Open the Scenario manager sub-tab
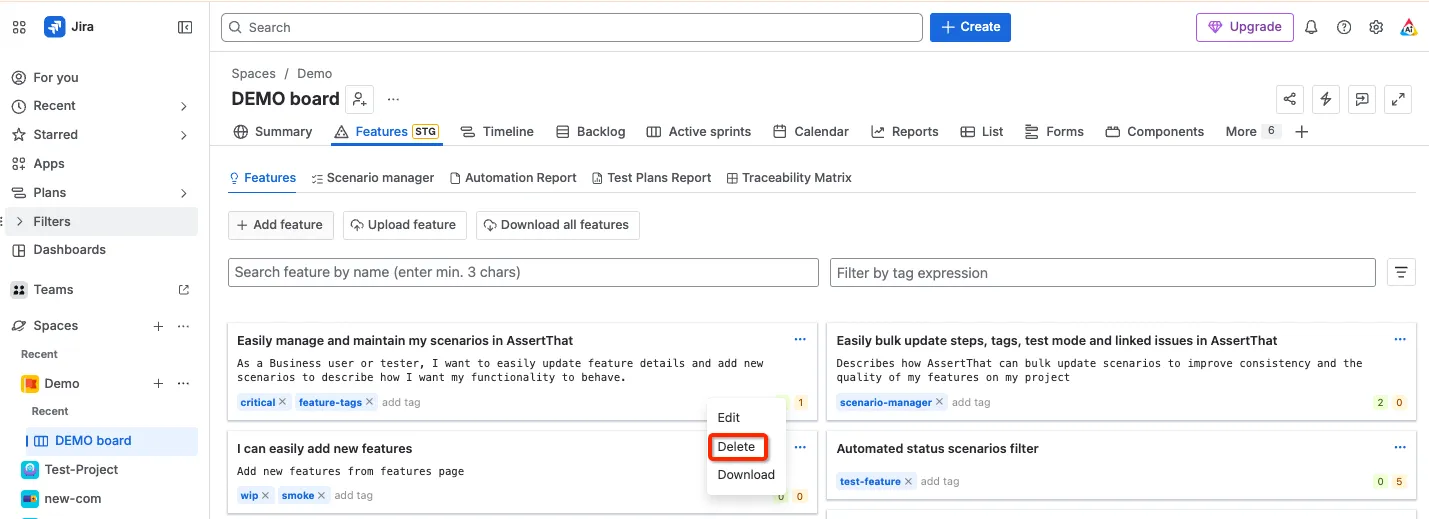 coord(372,178)
